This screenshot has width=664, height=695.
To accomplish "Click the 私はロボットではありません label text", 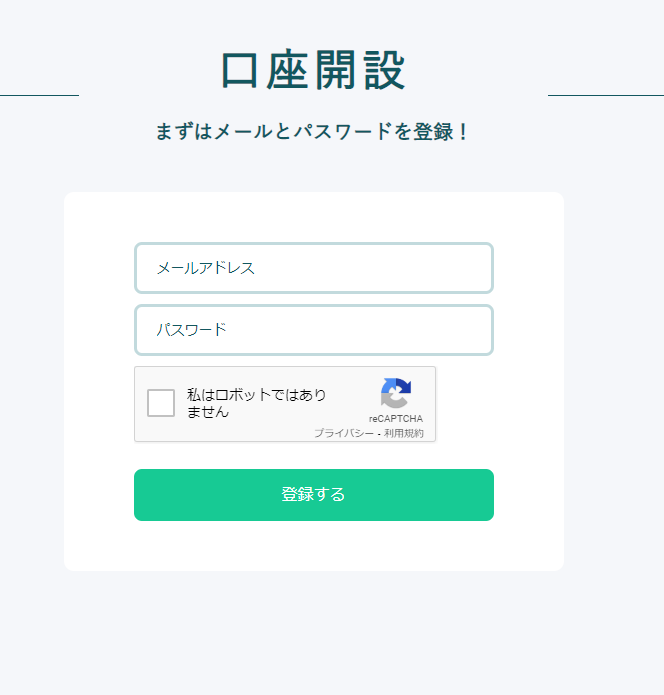I will [257, 403].
